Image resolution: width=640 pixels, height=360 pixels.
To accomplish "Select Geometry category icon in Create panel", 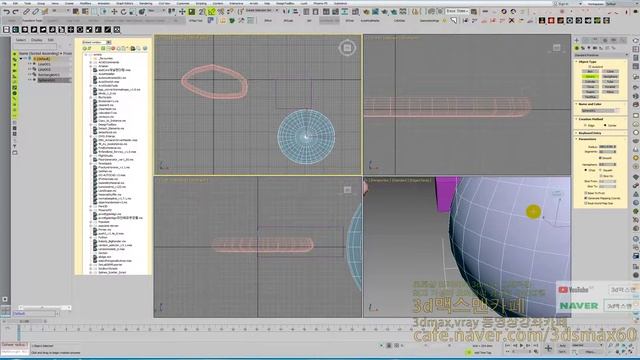I will (577, 48).
